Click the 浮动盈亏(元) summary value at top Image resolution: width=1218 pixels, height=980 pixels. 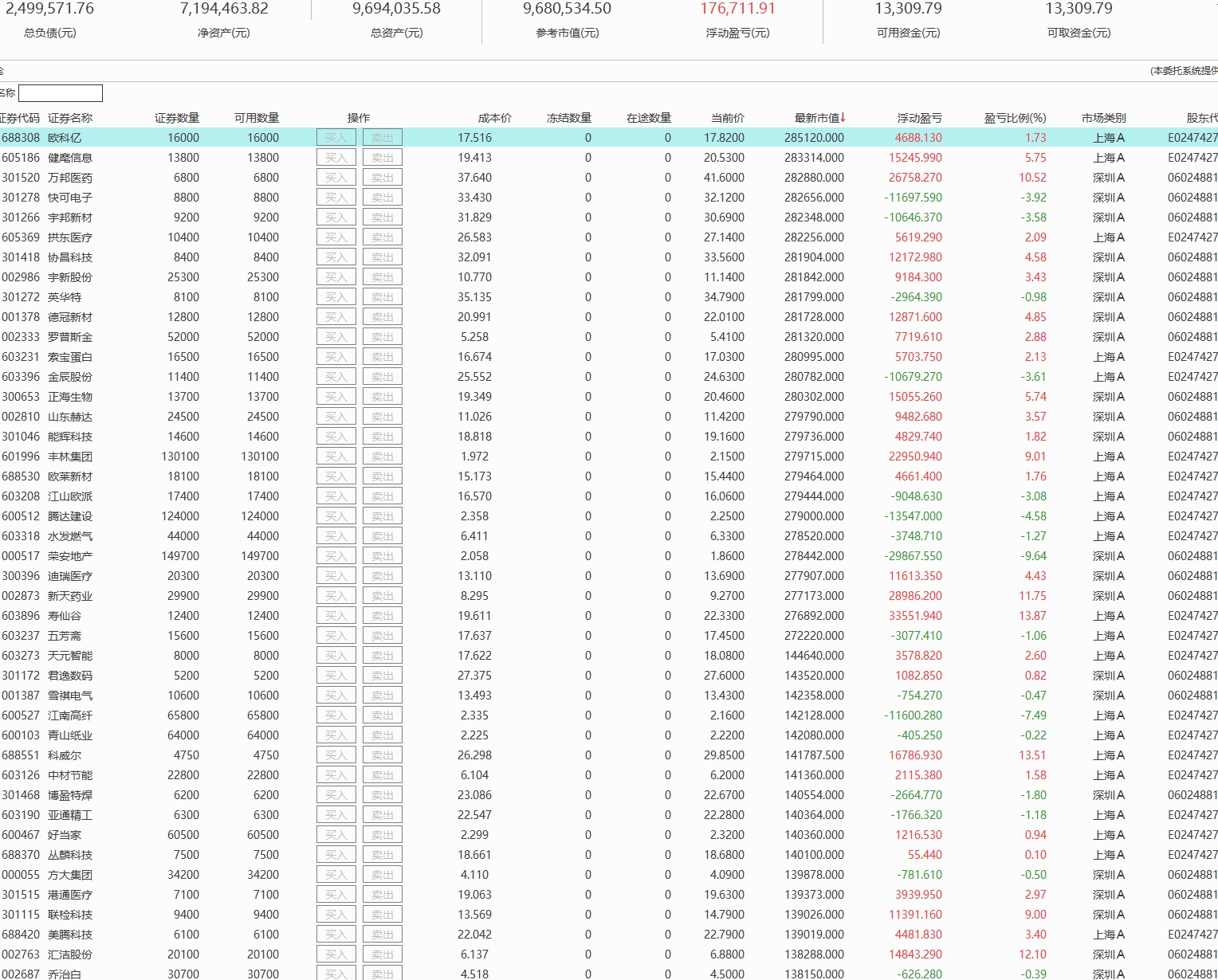click(x=737, y=9)
